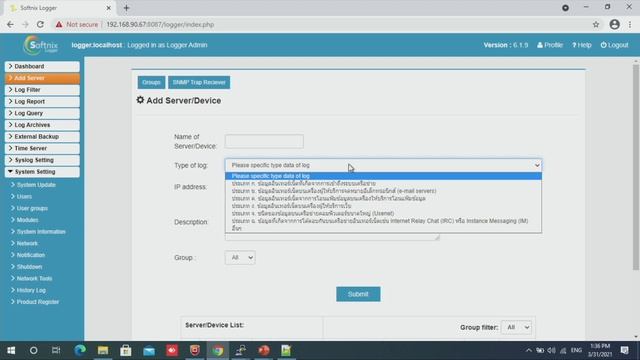Open Task View on the taskbar
The height and width of the screenshot is (360, 640).
click(56, 350)
